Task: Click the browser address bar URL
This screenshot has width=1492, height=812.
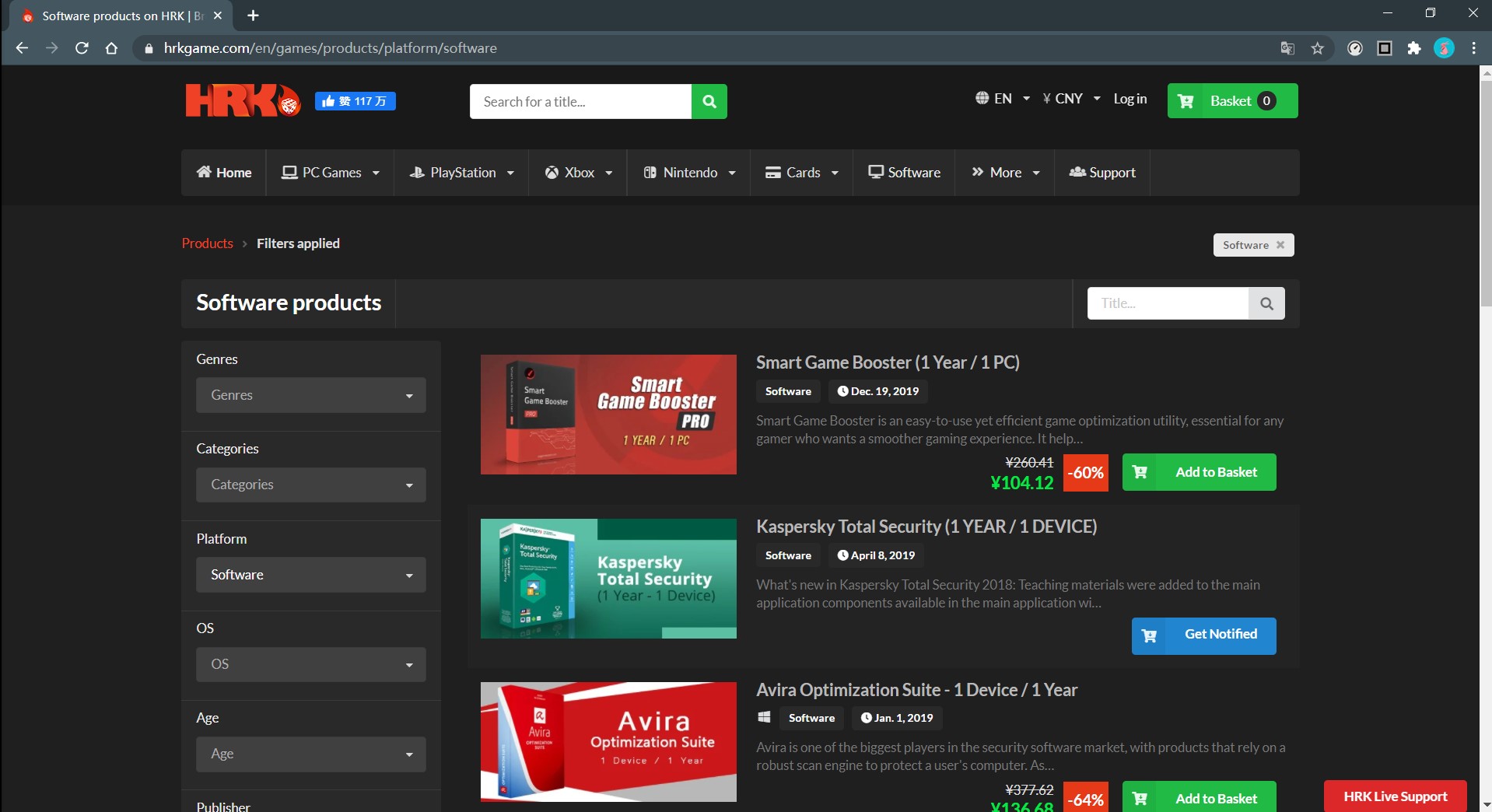Action: [330, 48]
